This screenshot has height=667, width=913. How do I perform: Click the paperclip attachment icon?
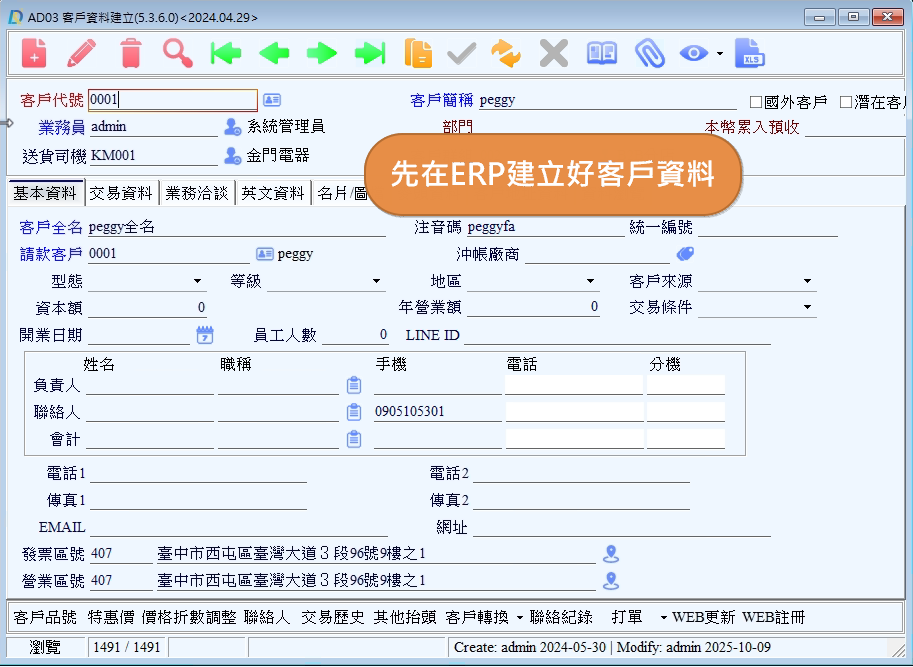point(649,53)
